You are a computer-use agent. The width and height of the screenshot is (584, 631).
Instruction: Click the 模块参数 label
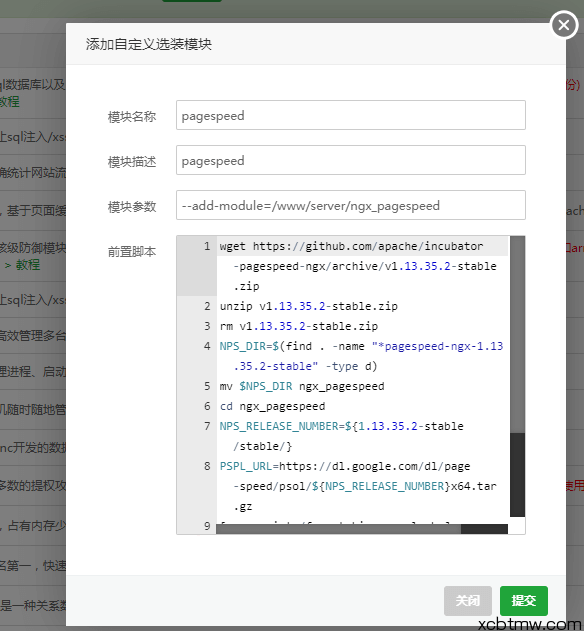132,207
